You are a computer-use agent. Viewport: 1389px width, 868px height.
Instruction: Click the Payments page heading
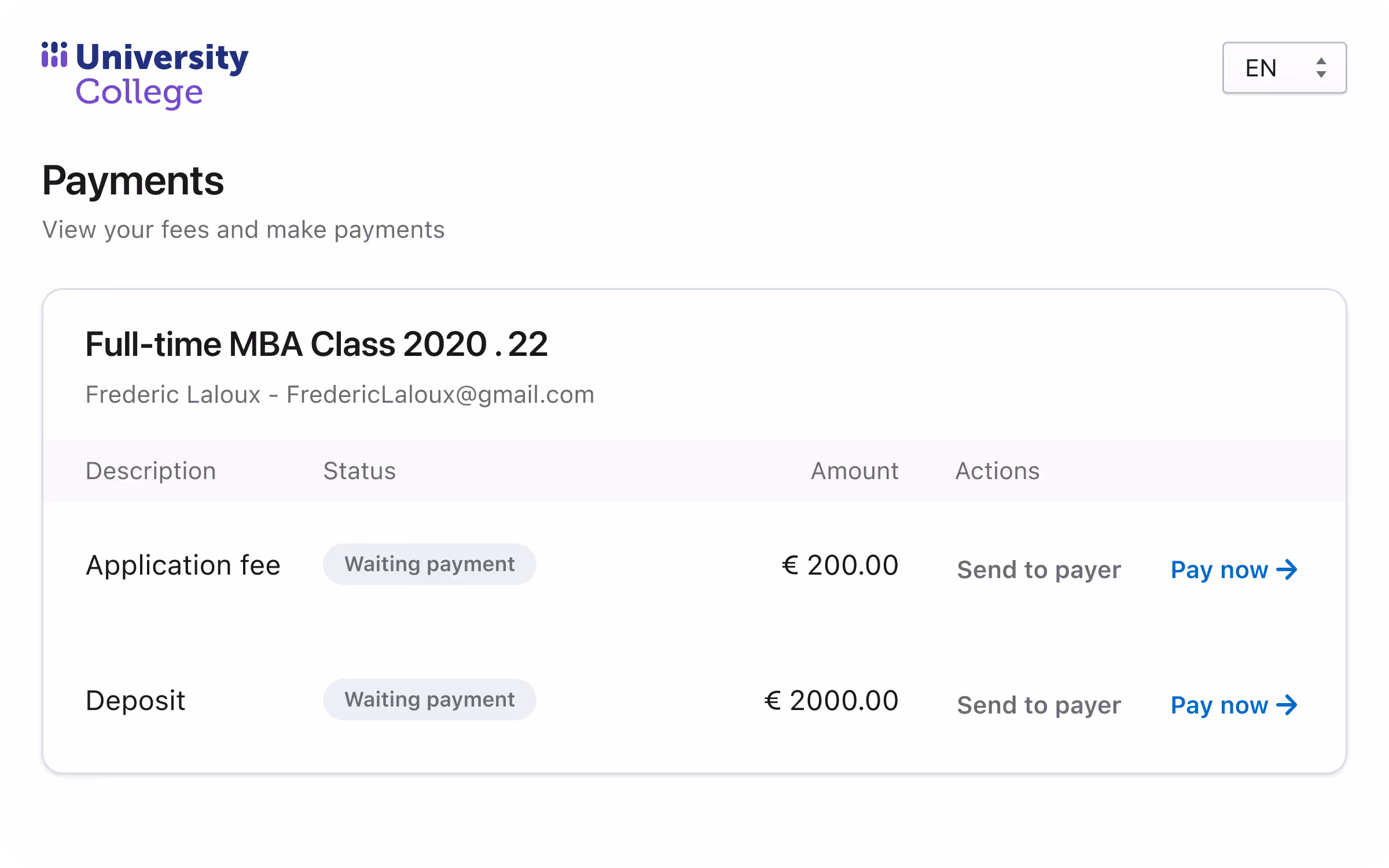[133, 181]
